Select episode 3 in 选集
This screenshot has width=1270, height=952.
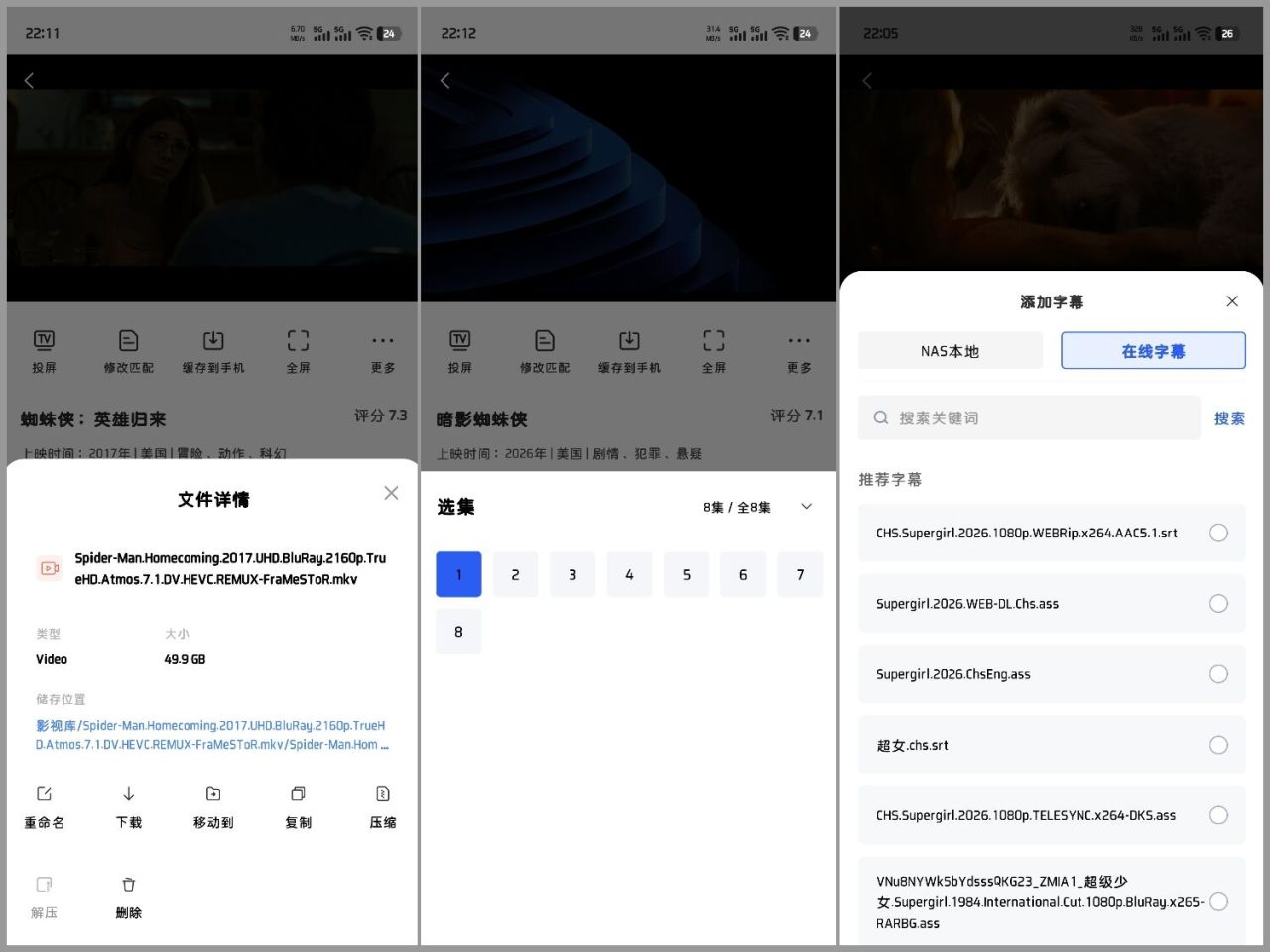click(572, 574)
